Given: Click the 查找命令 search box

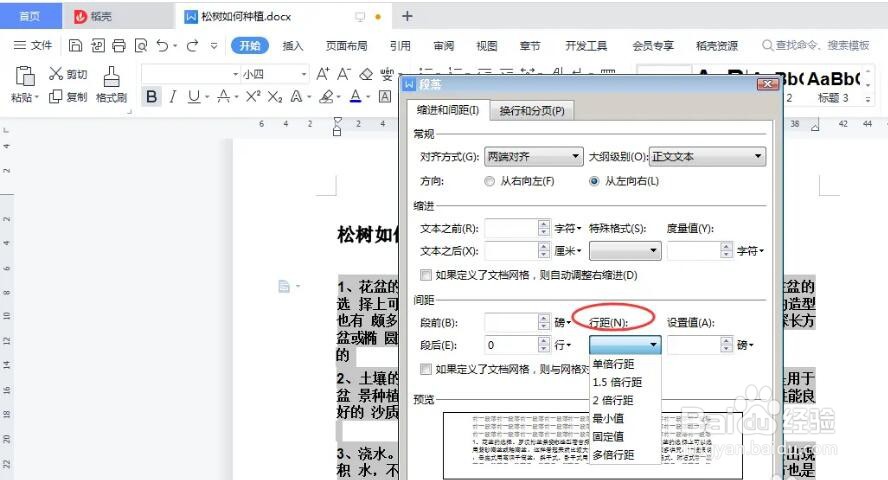Looking at the screenshot, I should pyautogui.click(x=816, y=45).
